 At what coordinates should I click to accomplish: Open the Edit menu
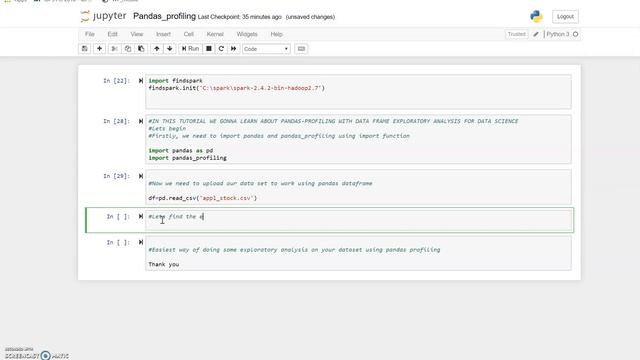[112, 34]
